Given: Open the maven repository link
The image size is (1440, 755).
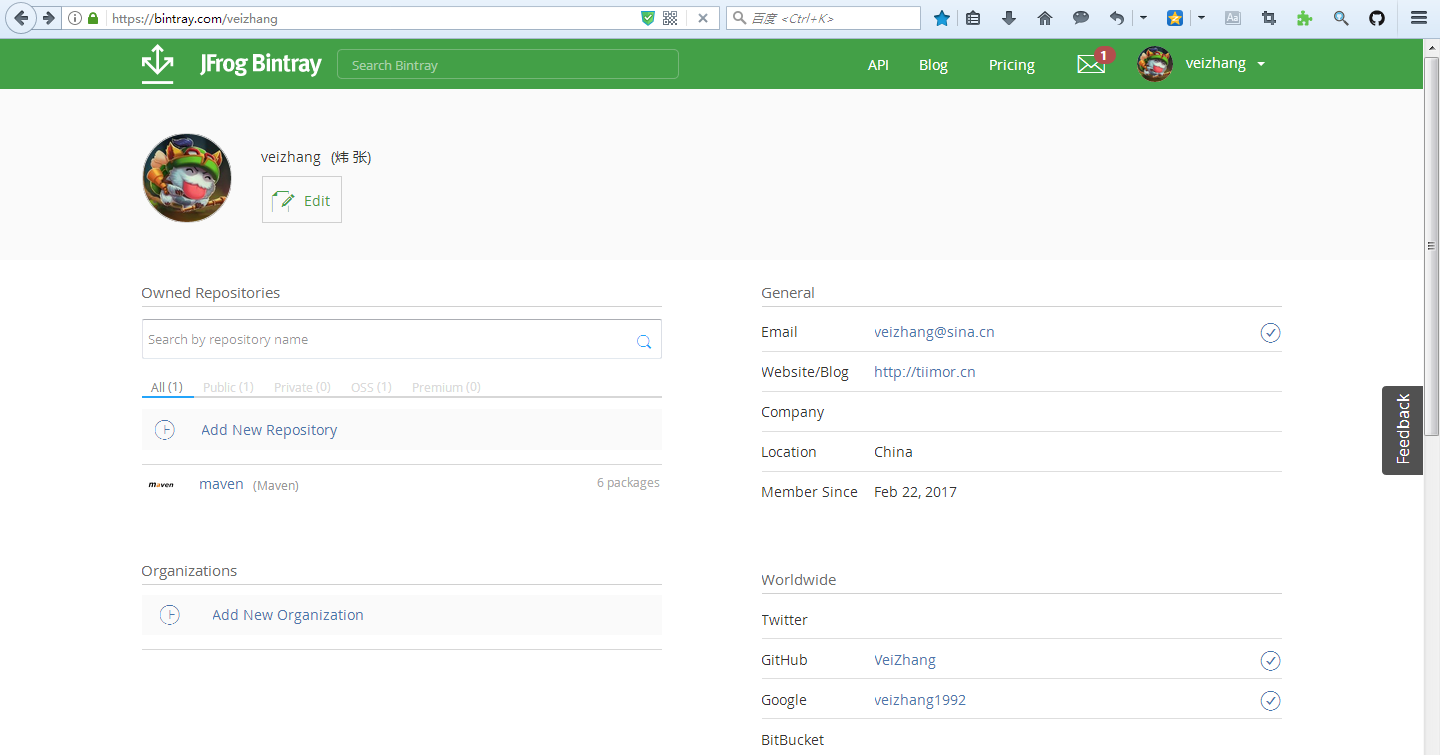Looking at the screenshot, I should tap(221, 484).
